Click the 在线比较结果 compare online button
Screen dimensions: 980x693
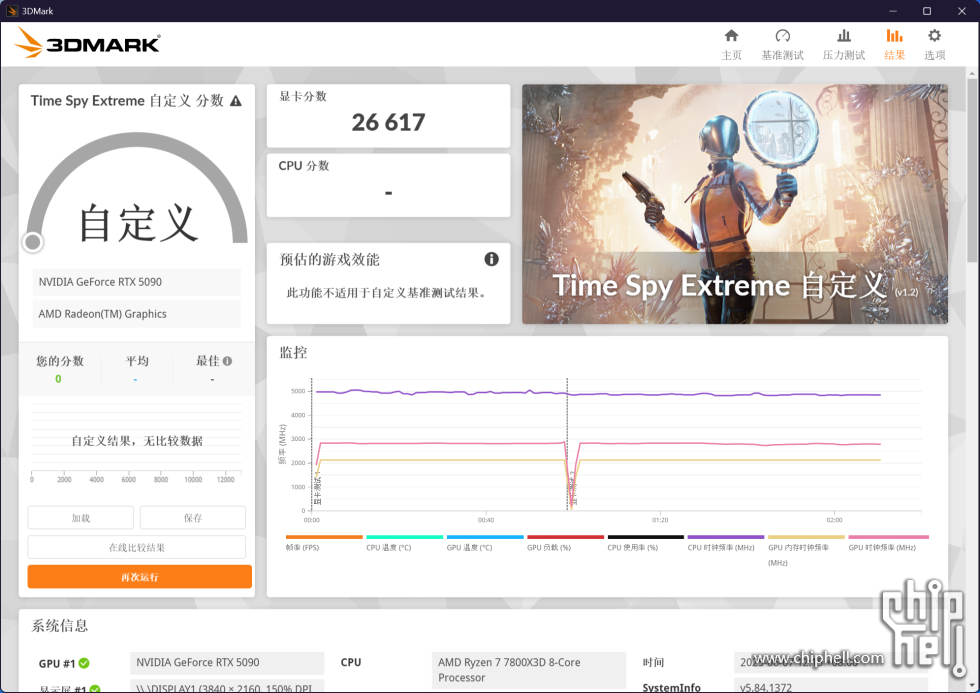(x=137, y=547)
